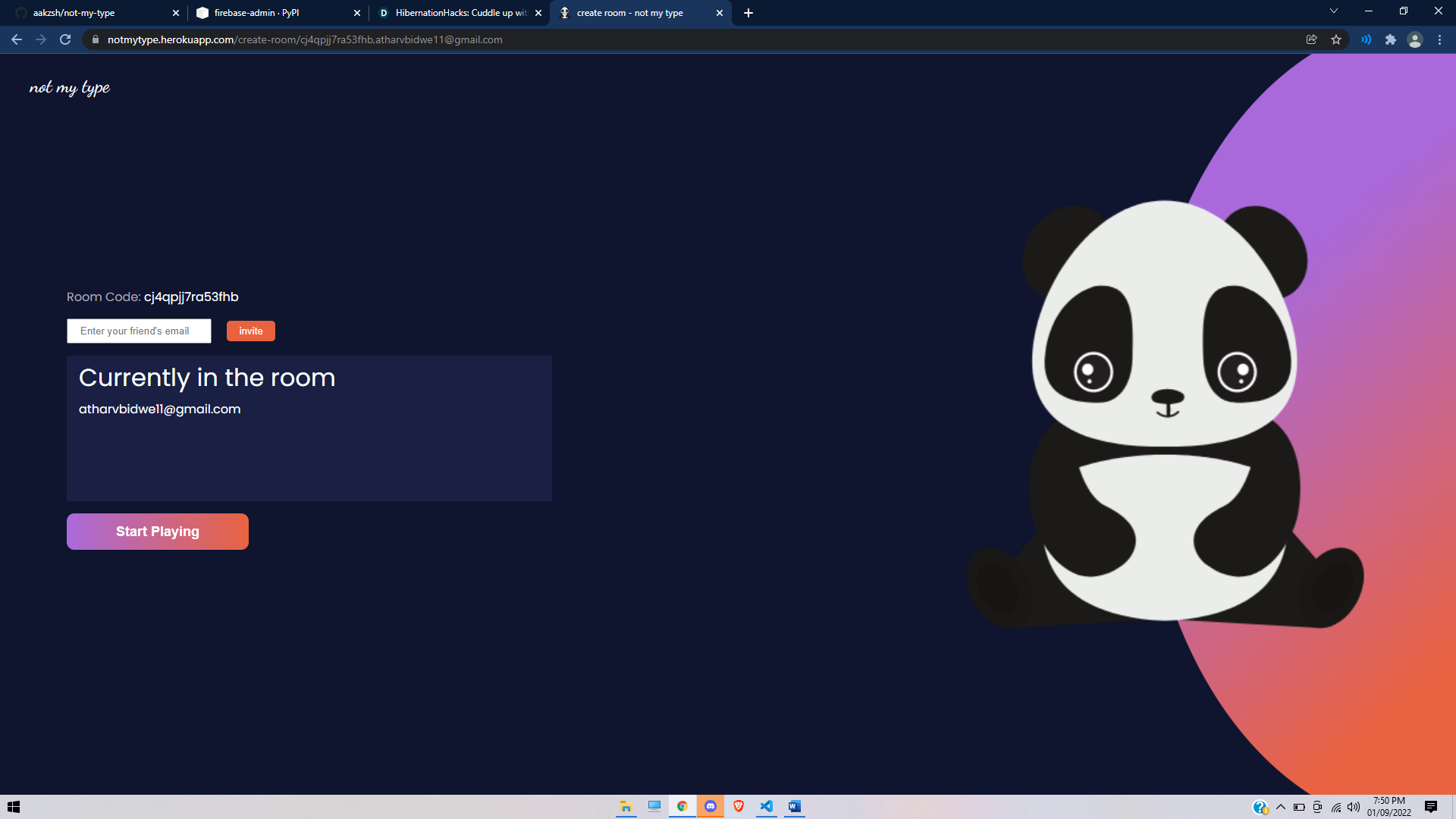
Task: Click the not my type logo
Action: [x=70, y=88]
